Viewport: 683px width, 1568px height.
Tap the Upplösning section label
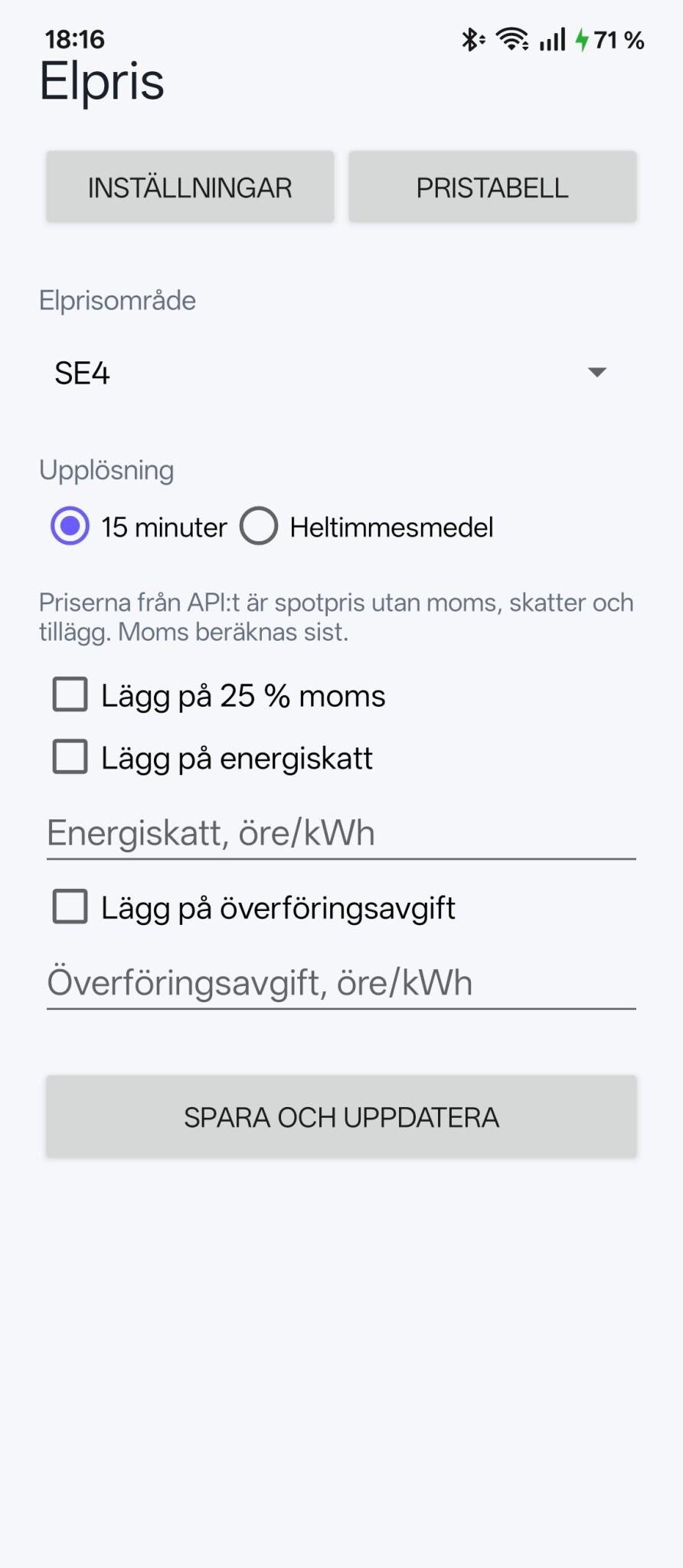tap(106, 470)
